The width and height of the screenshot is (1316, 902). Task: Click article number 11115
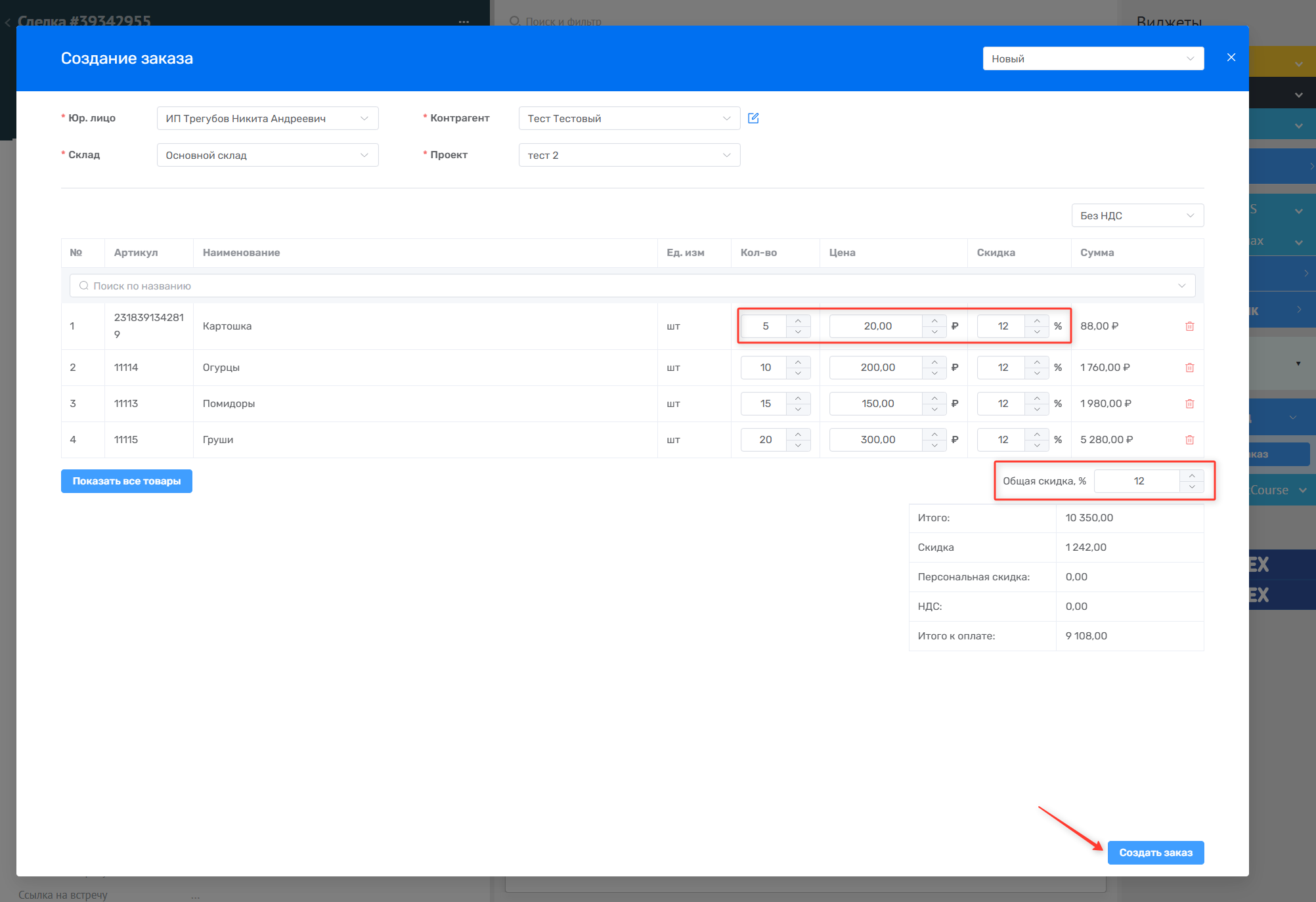tap(126, 440)
